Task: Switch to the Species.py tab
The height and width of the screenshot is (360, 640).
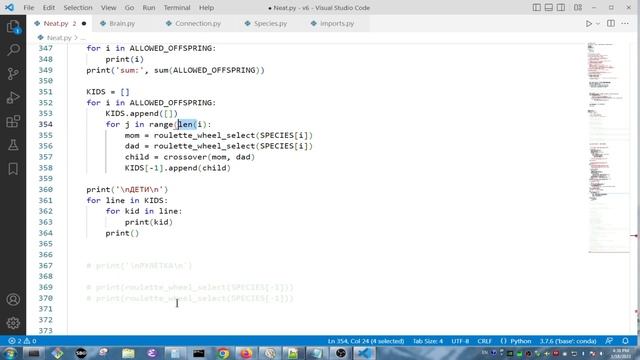Action: tap(270, 24)
